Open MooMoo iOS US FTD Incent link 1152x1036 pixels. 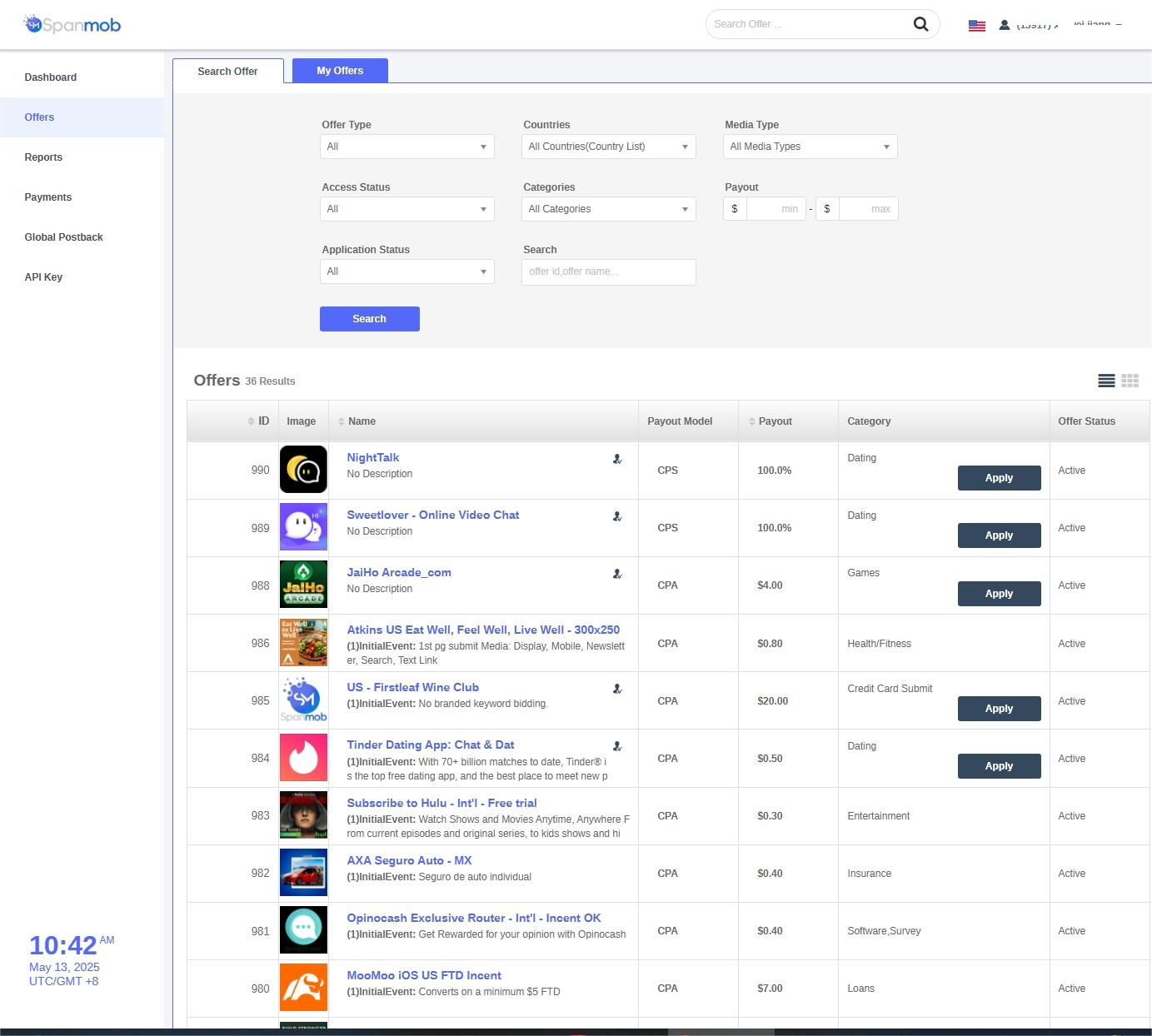click(424, 975)
